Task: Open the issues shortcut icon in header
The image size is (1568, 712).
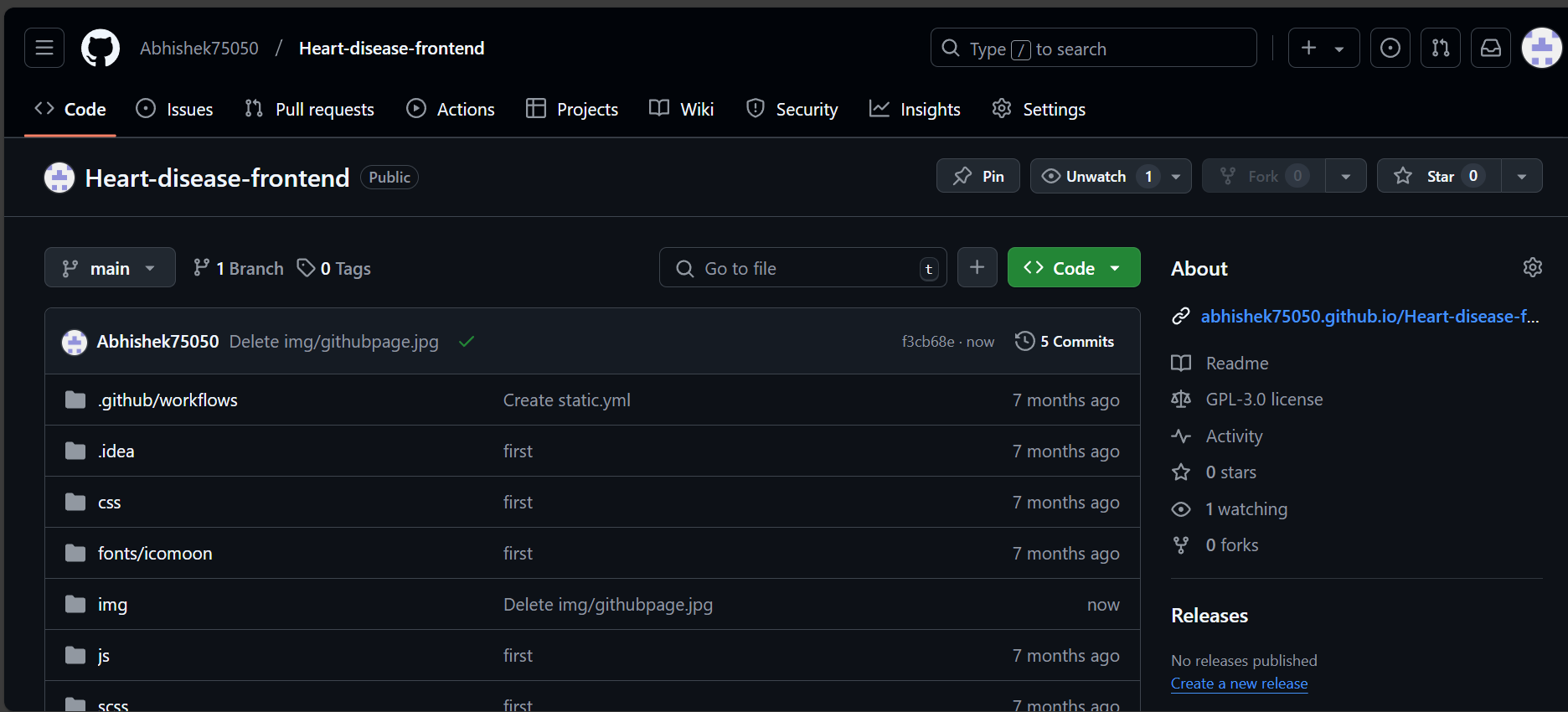Action: point(1390,48)
